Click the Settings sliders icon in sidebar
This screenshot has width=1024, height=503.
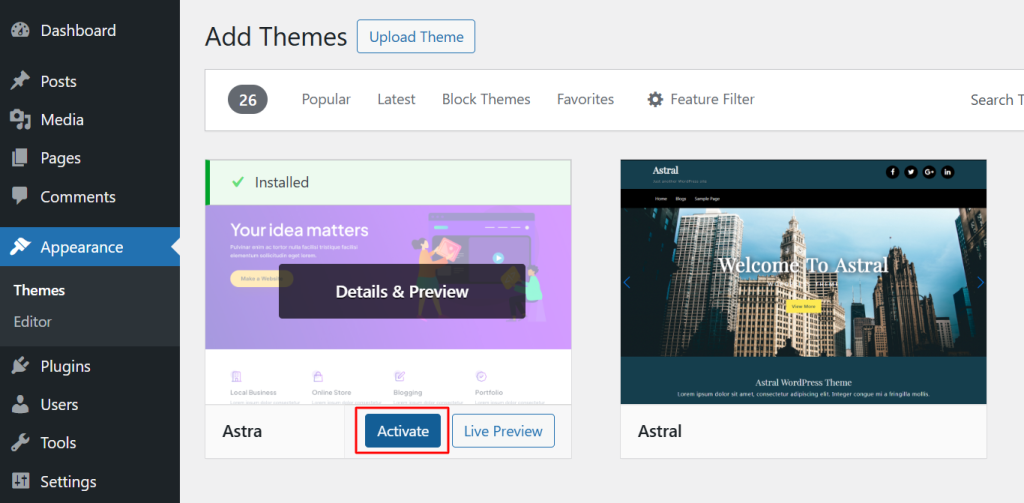[20, 482]
